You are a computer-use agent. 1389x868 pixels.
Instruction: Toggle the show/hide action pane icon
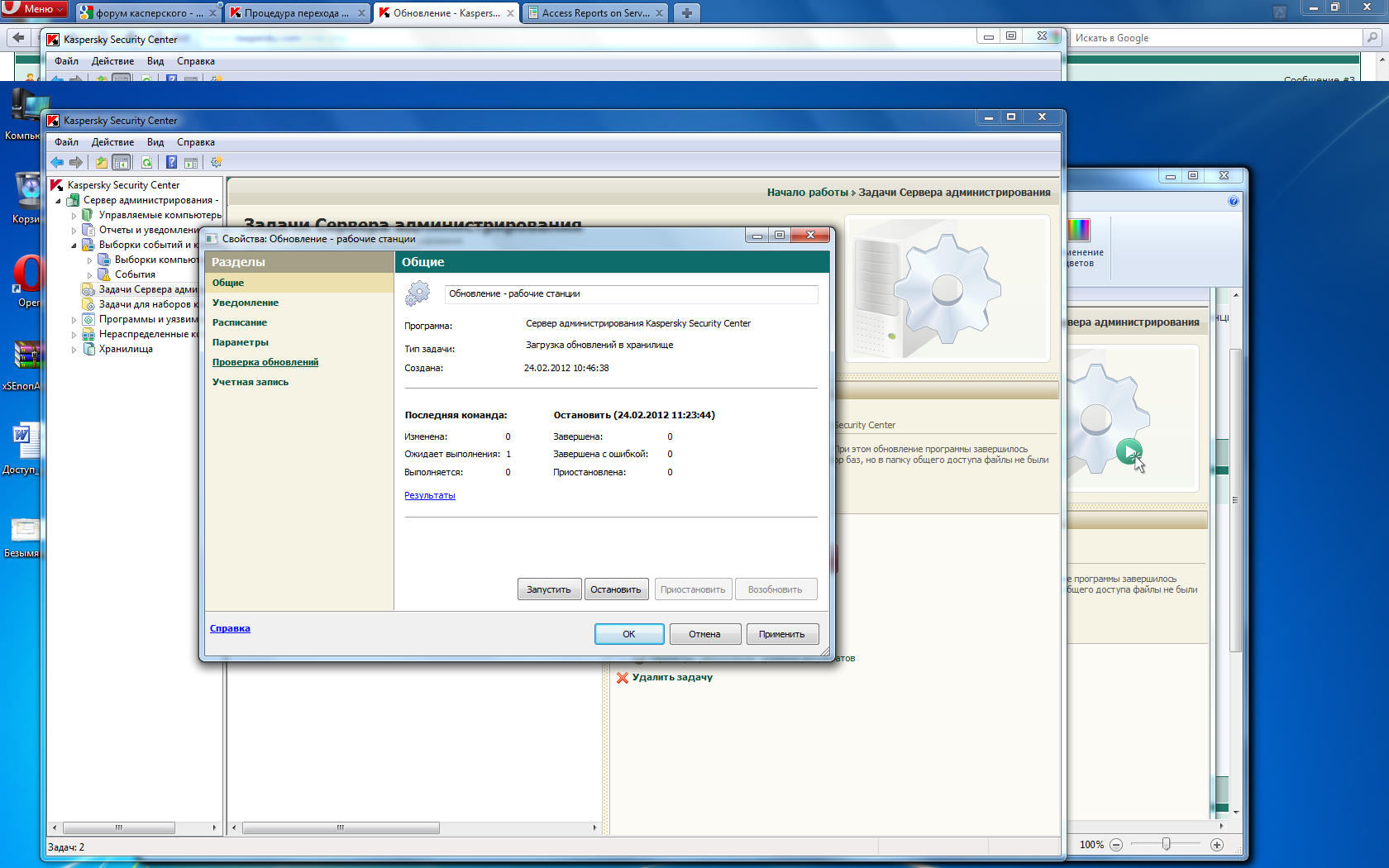[191, 162]
